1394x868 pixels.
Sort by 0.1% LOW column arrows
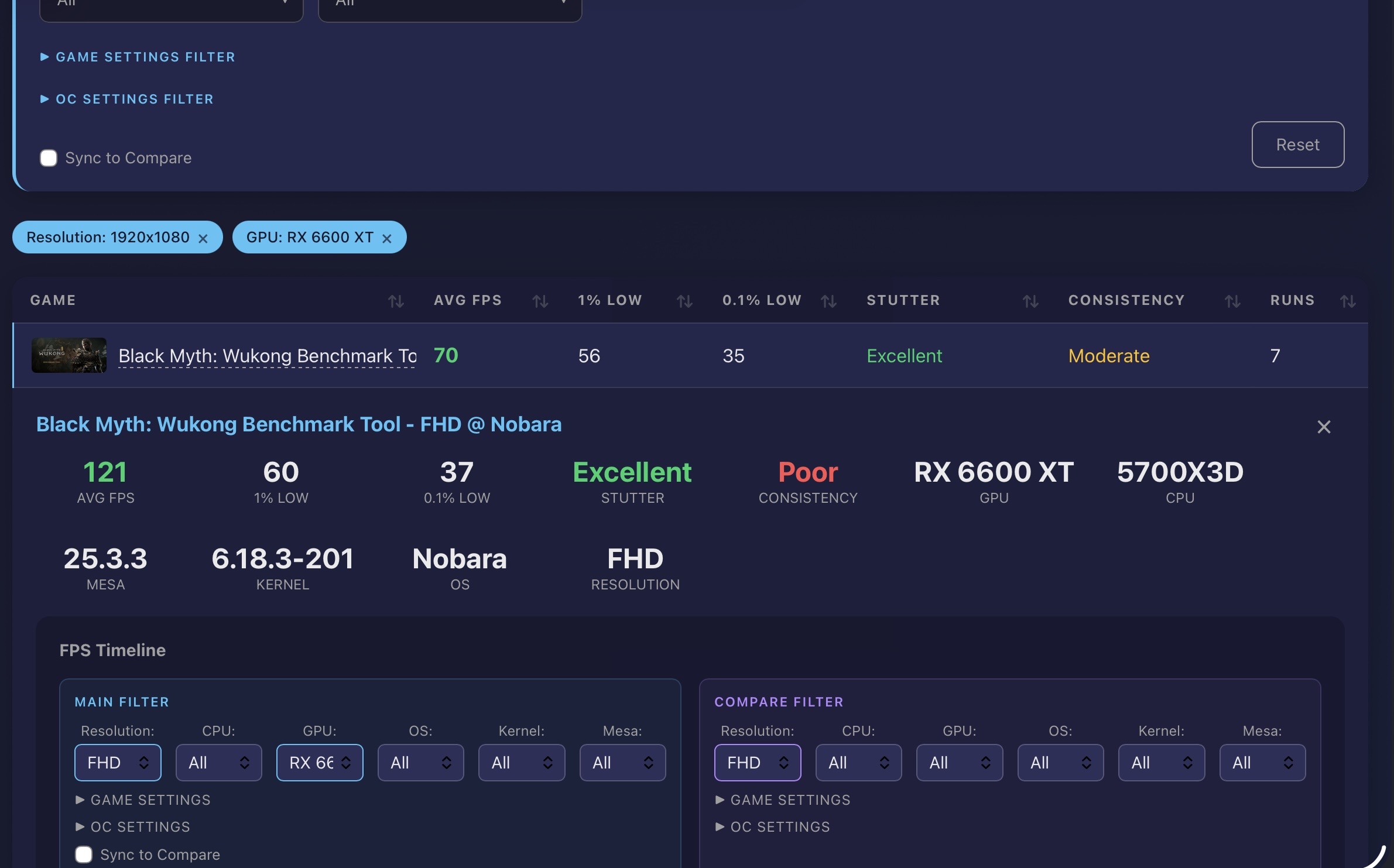point(828,301)
